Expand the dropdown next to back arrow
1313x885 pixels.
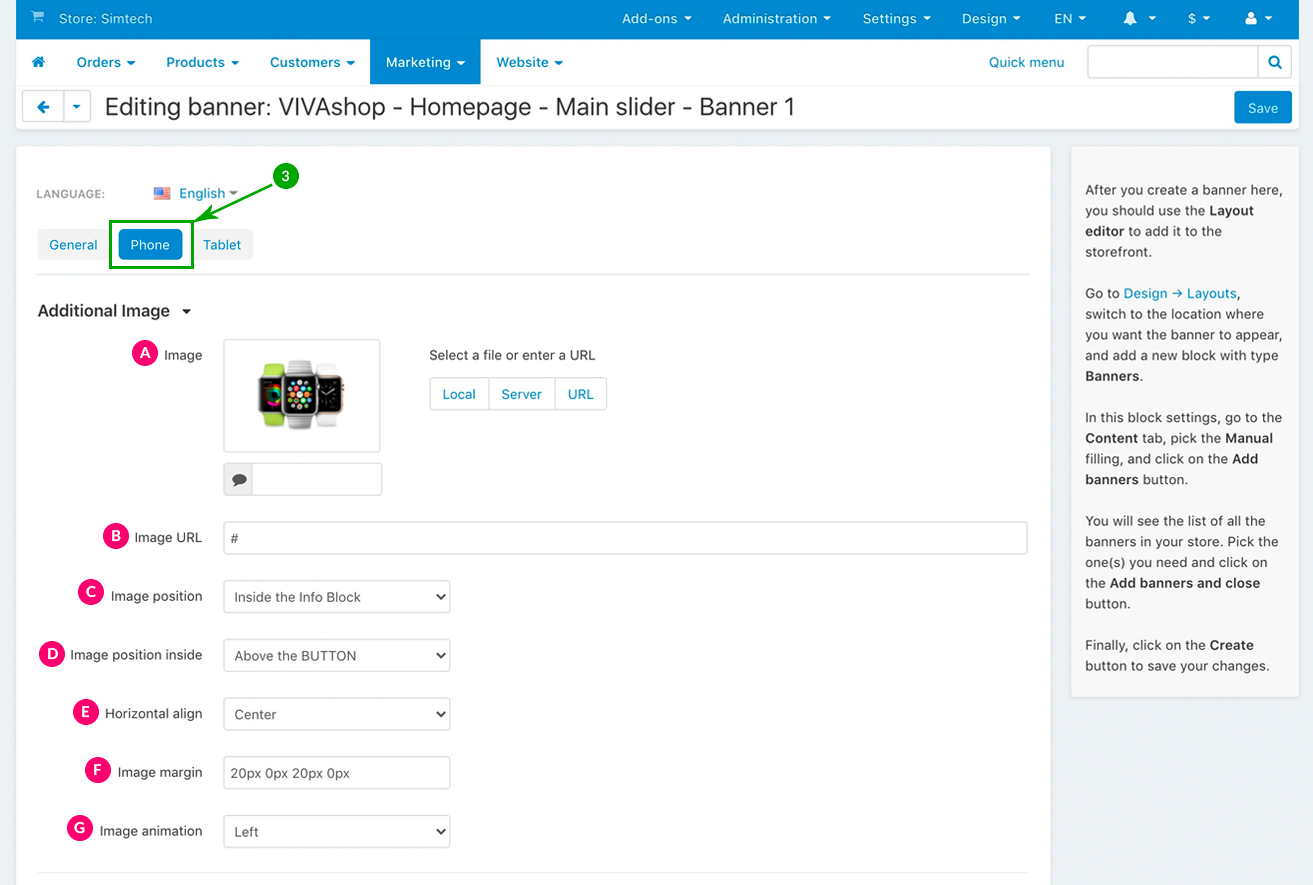tap(78, 107)
